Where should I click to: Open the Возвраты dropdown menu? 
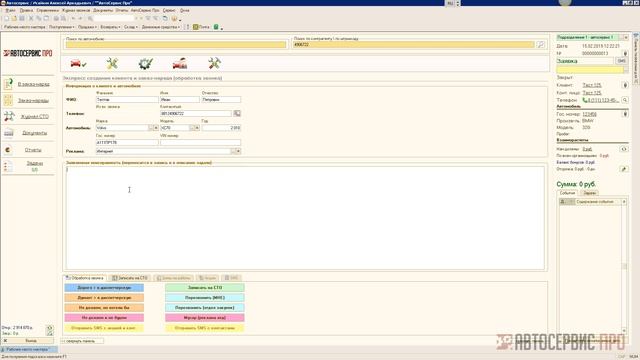click(110, 27)
